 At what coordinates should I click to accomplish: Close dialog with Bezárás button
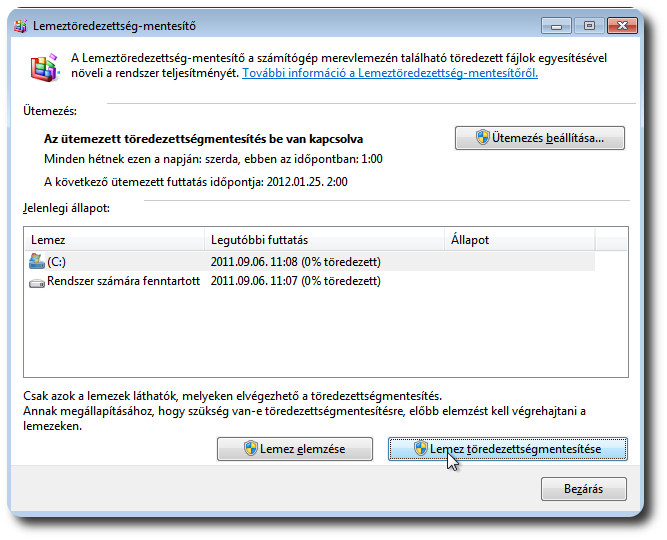[584, 489]
